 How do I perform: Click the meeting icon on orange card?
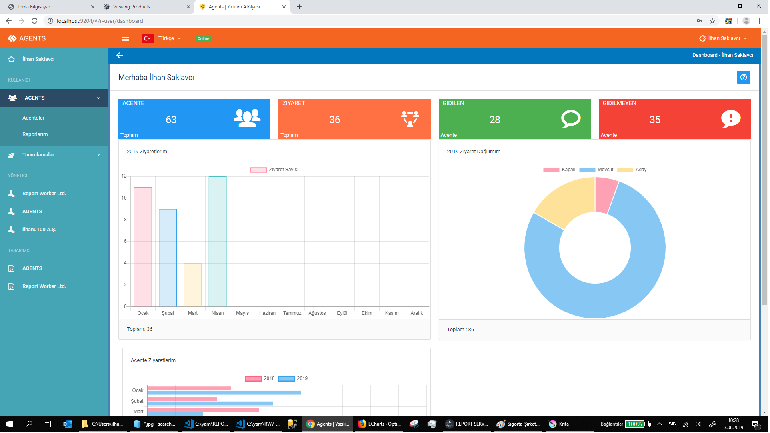click(408, 118)
